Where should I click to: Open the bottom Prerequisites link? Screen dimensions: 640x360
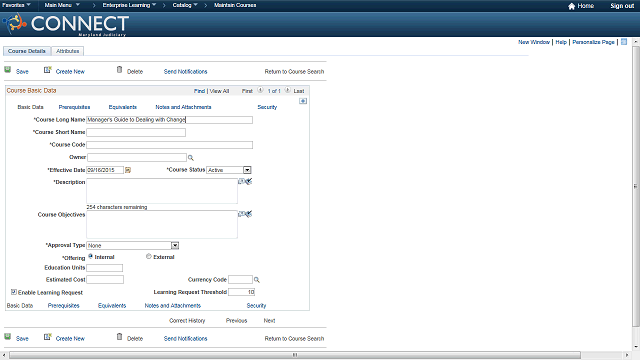click(x=64, y=305)
